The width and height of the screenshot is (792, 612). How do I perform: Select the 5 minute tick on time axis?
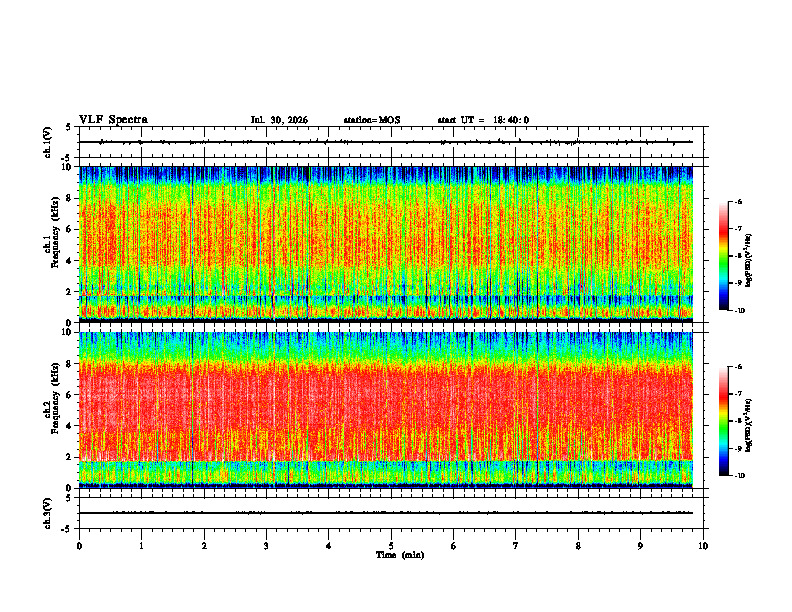pos(391,546)
